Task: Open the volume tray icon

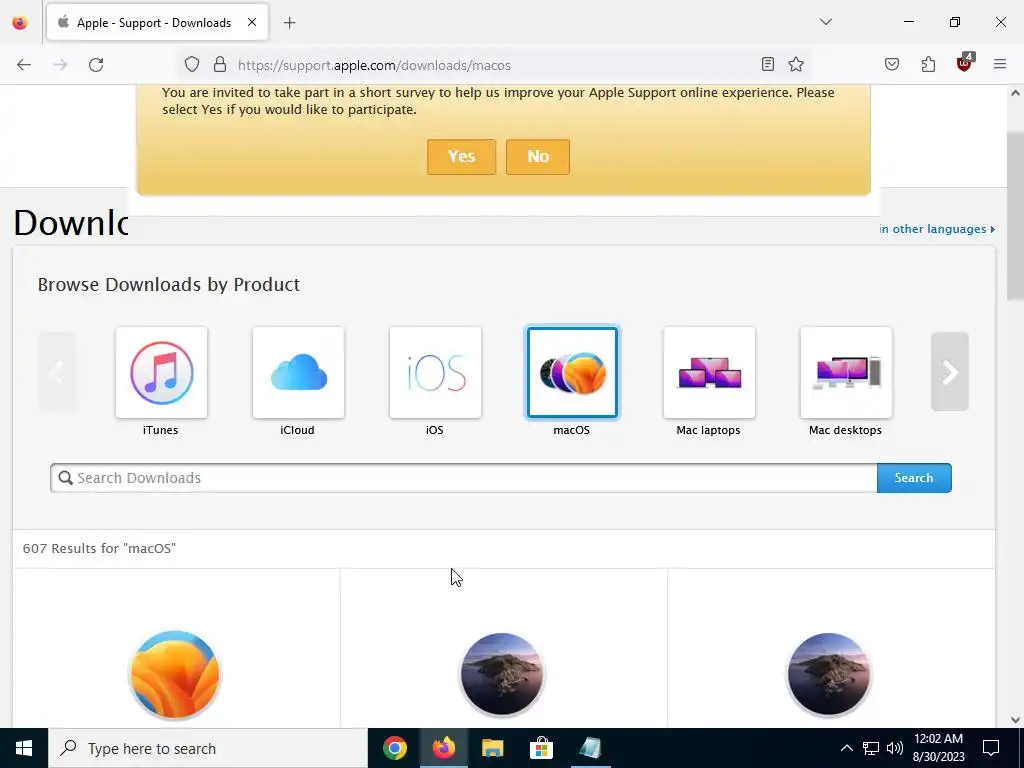Action: tap(895, 748)
